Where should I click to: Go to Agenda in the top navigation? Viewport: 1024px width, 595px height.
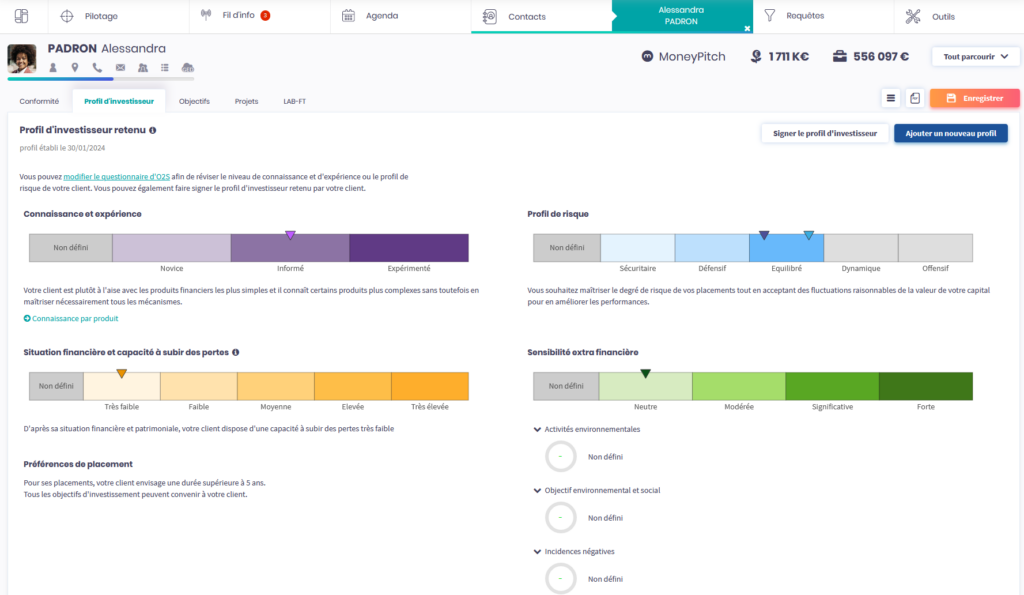[x=381, y=16]
